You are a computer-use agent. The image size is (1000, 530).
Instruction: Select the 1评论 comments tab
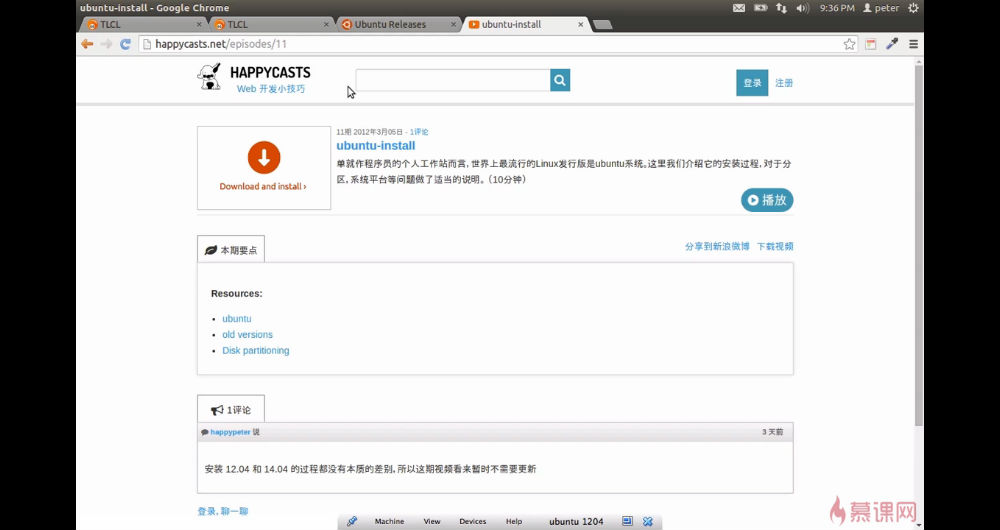231,409
